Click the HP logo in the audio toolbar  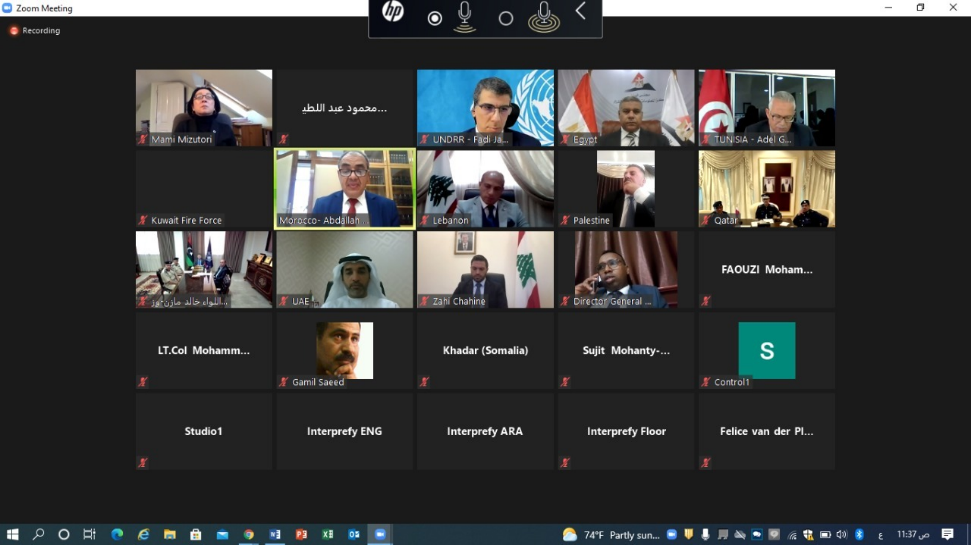coord(393,12)
